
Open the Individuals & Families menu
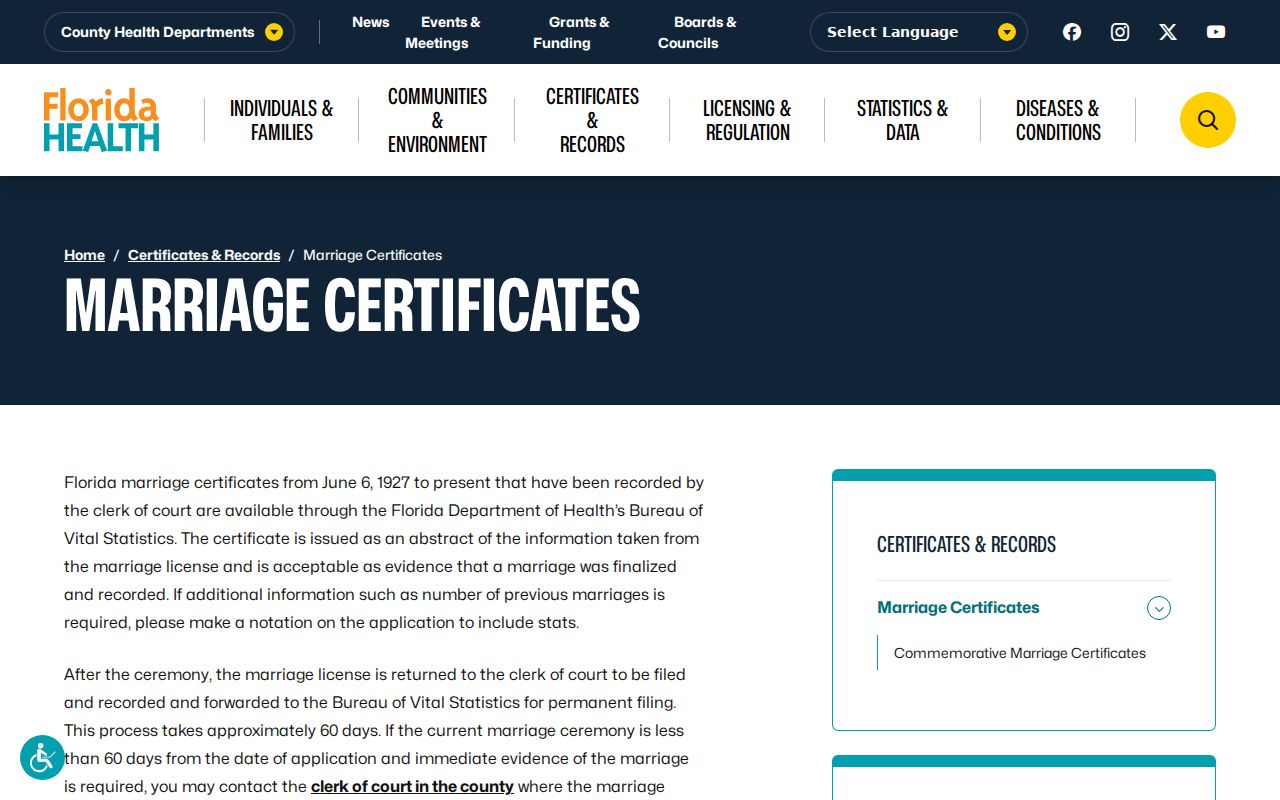click(281, 120)
